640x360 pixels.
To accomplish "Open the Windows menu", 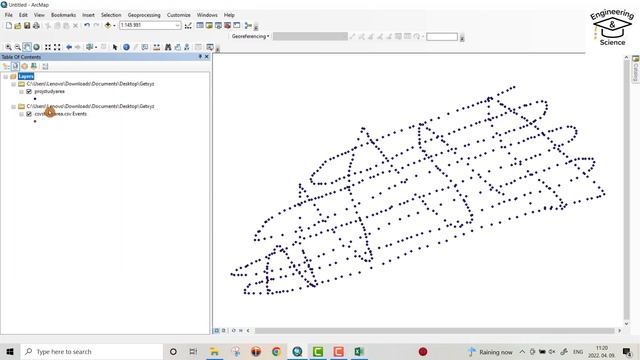I will pos(207,15).
